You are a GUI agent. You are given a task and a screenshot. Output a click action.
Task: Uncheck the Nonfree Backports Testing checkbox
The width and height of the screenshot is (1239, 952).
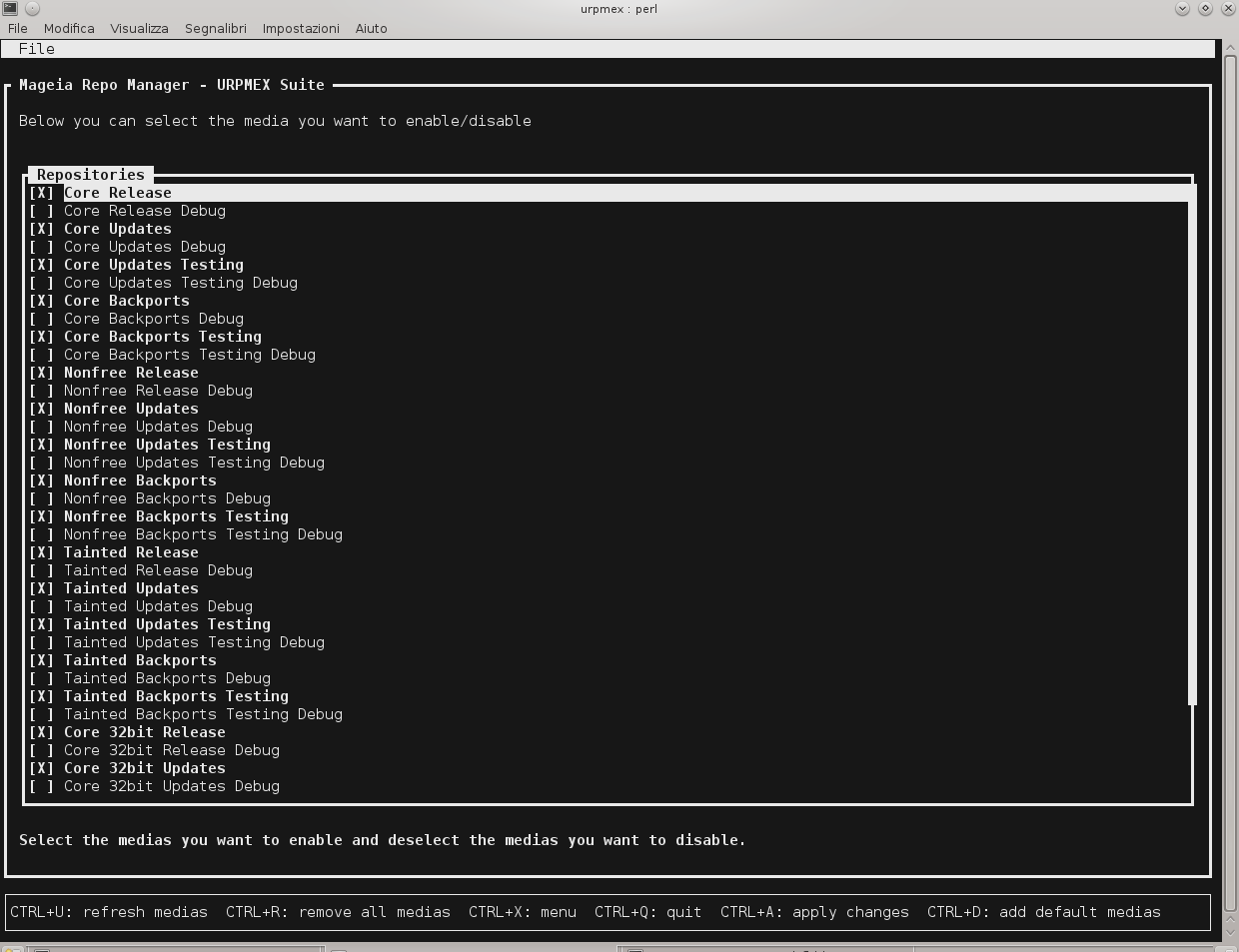click(x=41, y=516)
